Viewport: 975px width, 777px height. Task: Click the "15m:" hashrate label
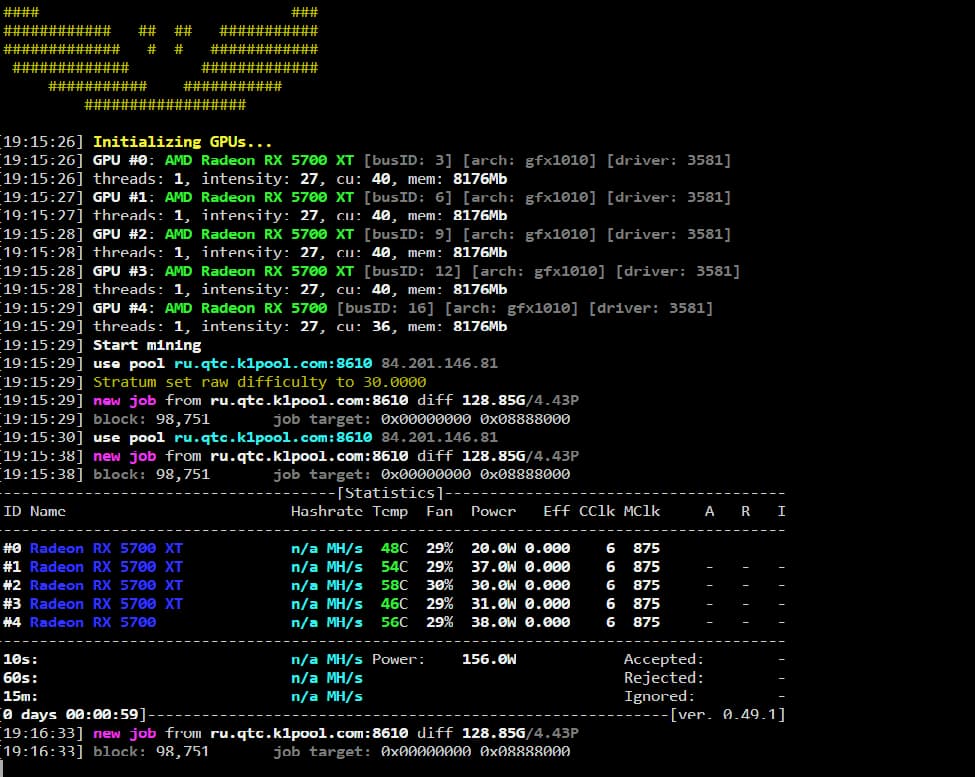pos(20,696)
